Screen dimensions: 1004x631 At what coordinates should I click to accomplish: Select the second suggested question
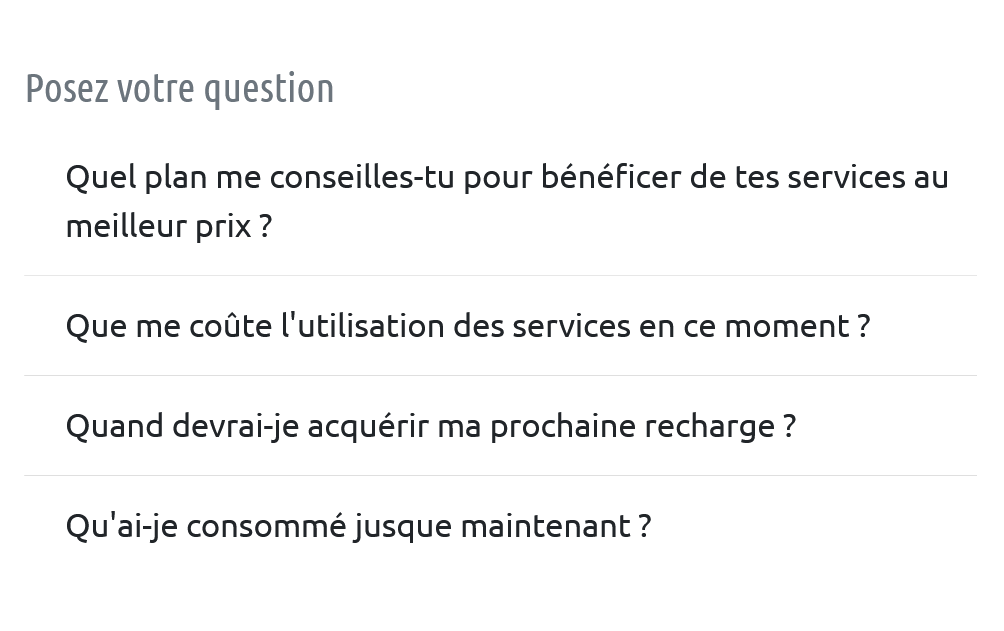tap(468, 326)
